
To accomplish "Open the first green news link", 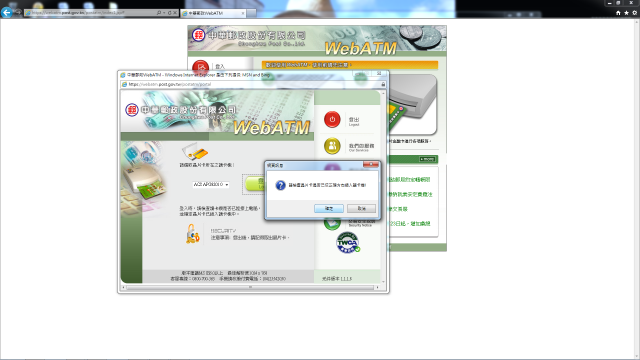I will (409, 180).
